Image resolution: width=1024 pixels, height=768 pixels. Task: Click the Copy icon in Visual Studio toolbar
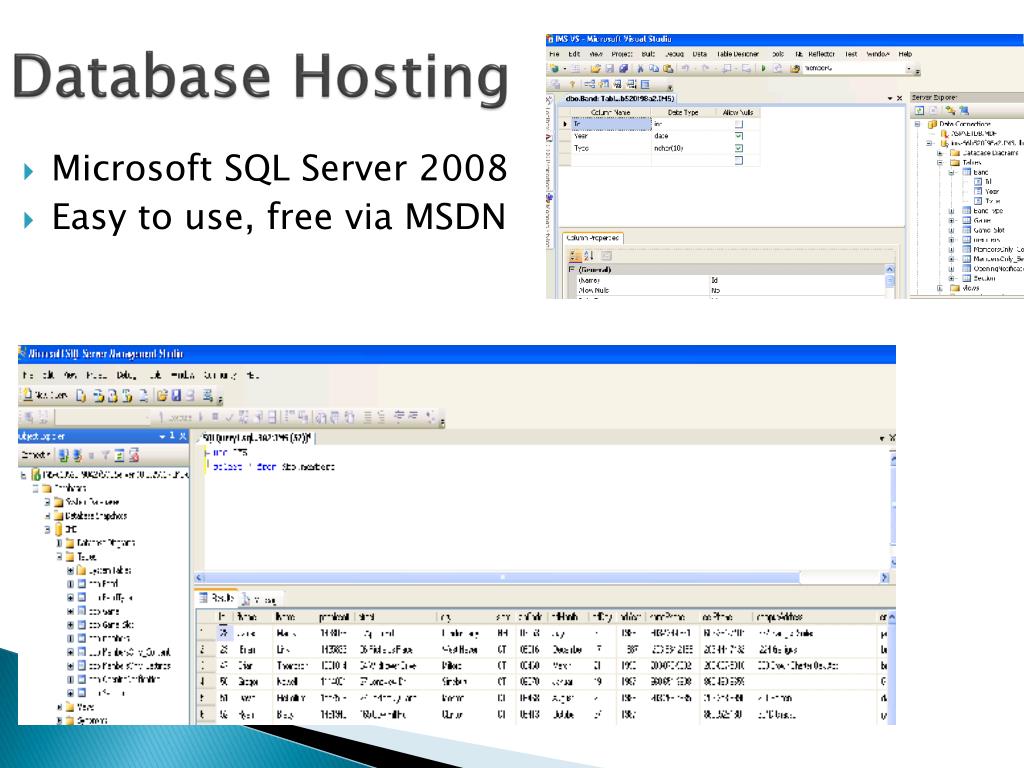(x=653, y=69)
